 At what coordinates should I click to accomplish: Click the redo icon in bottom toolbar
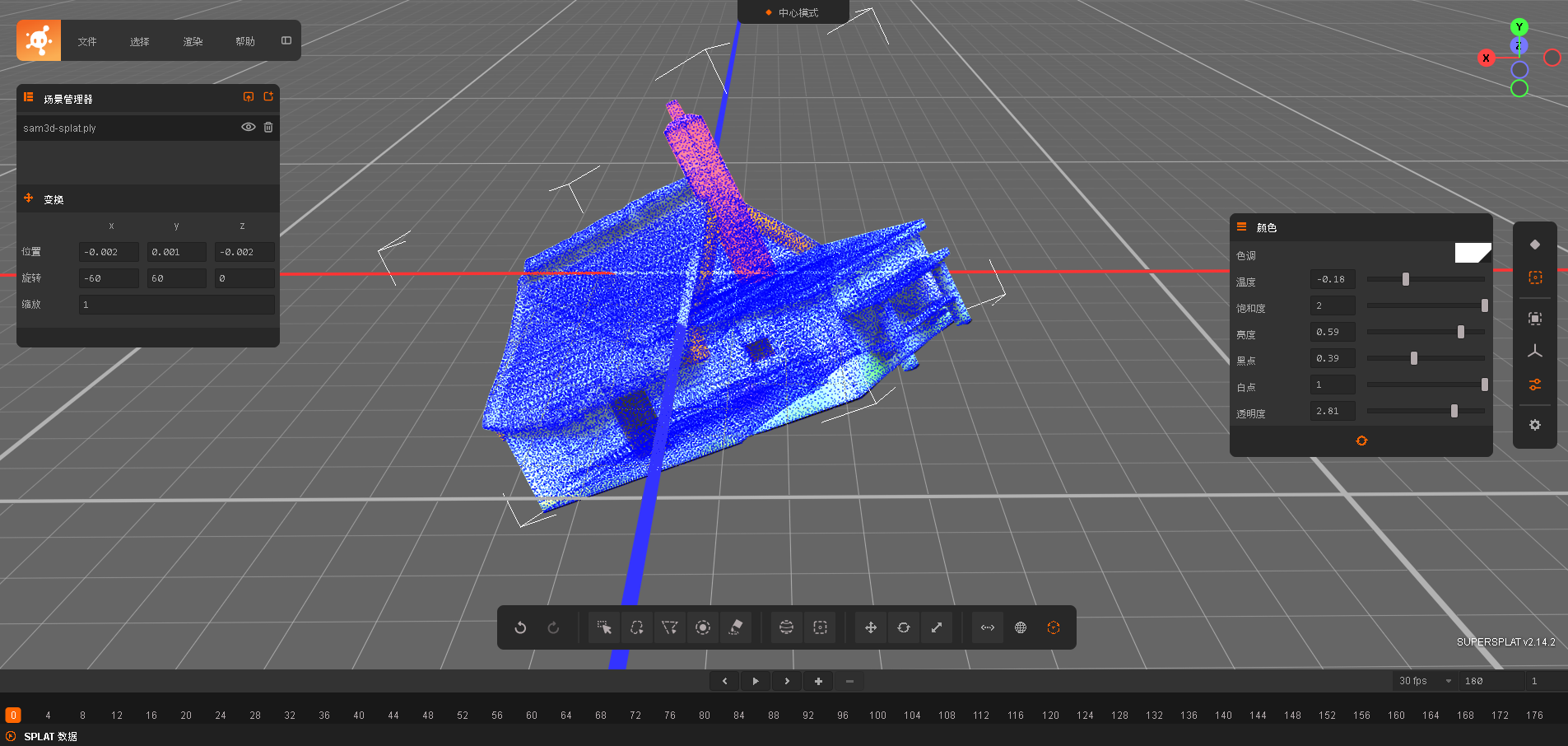pyautogui.click(x=553, y=627)
